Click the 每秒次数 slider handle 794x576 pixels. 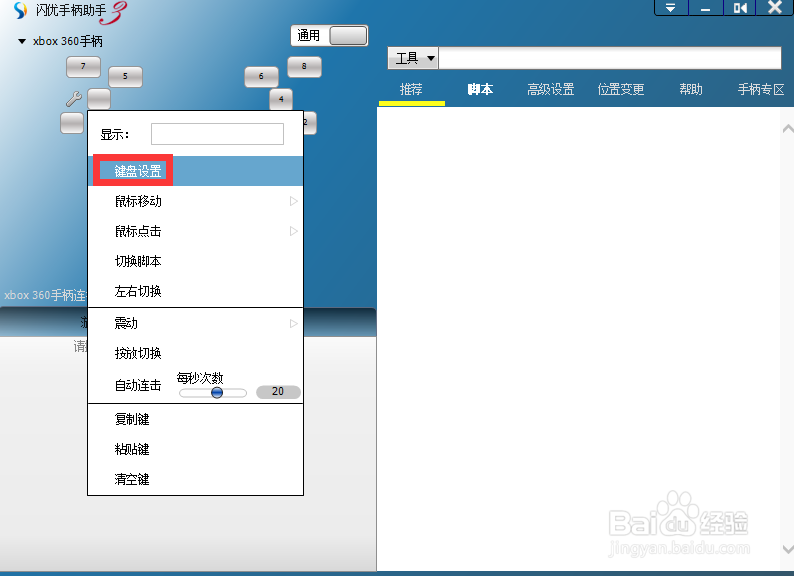point(217,393)
